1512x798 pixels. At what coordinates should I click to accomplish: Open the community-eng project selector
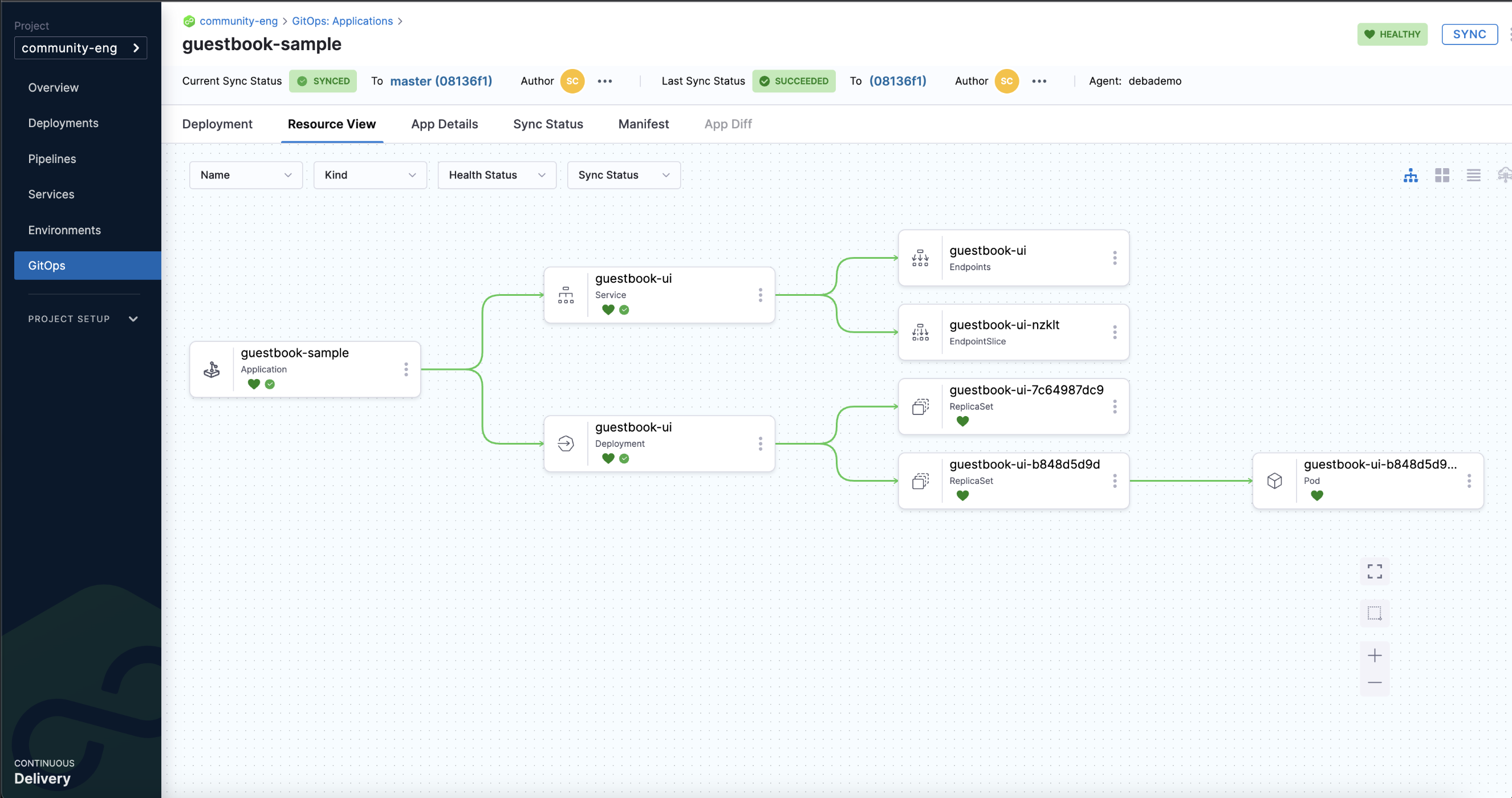click(x=80, y=48)
